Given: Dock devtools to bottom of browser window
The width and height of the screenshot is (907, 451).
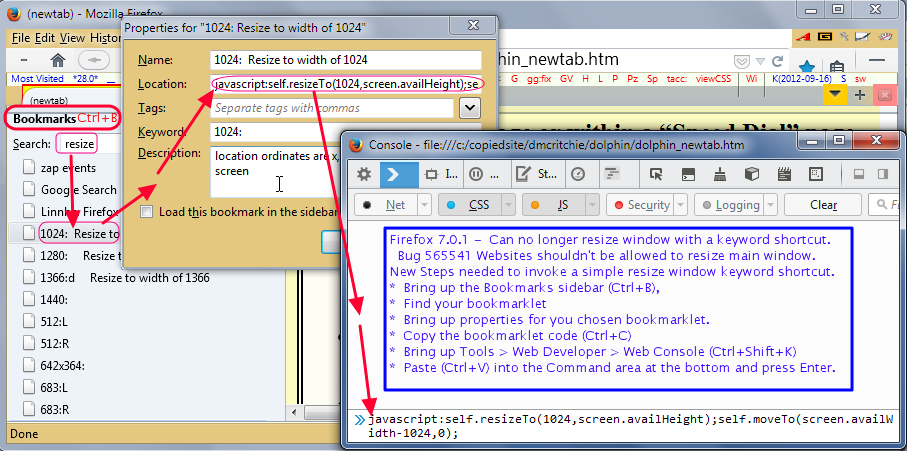Looking at the screenshot, I should pyautogui.click(x=860, y=174).
